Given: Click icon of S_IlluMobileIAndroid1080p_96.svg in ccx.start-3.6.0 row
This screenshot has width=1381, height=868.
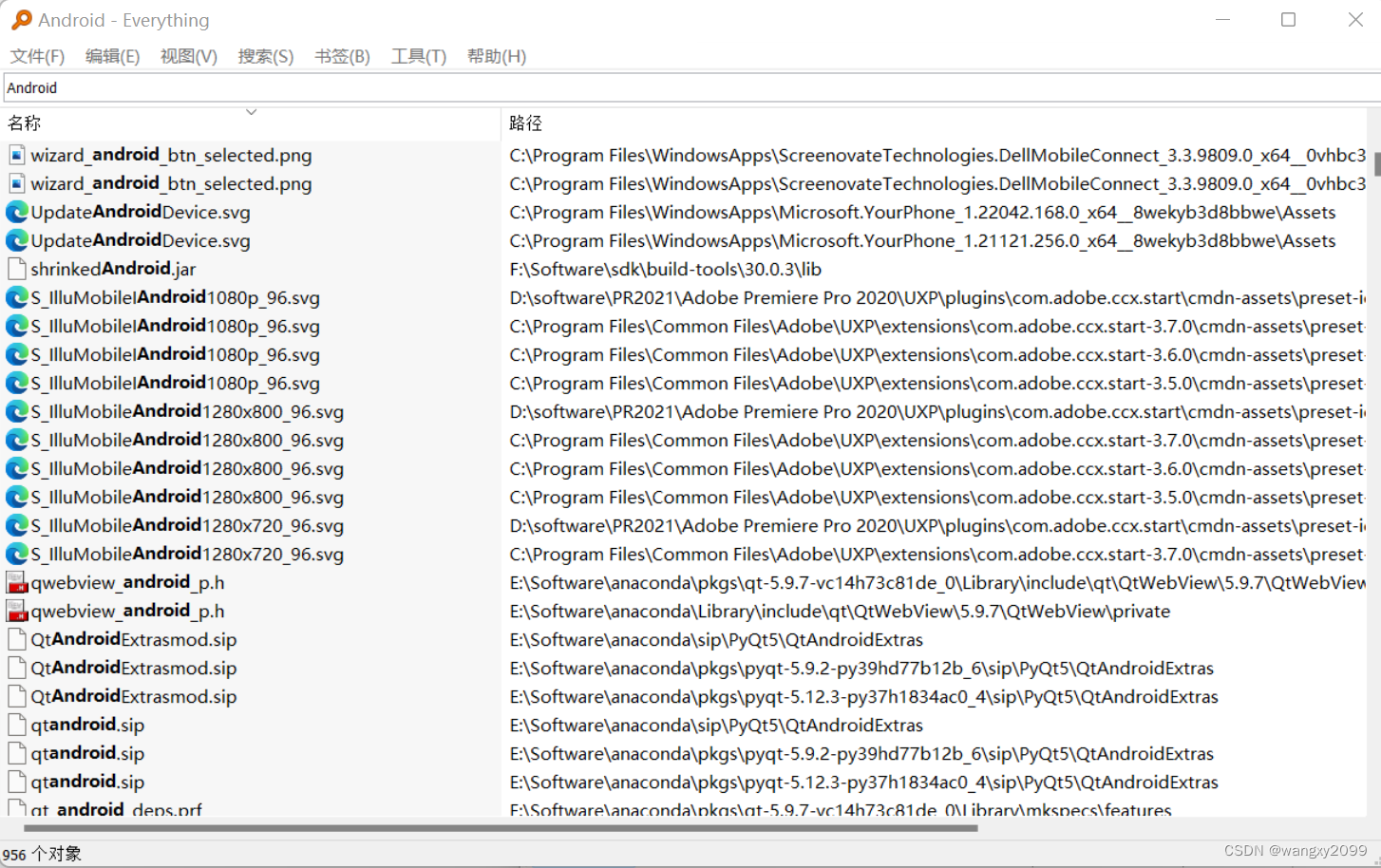Looking at the screenshot, I should [17, 354].
